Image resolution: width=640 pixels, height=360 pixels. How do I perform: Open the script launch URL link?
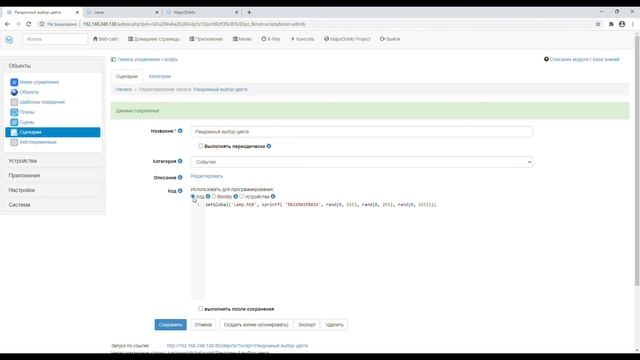click(237, 346)
